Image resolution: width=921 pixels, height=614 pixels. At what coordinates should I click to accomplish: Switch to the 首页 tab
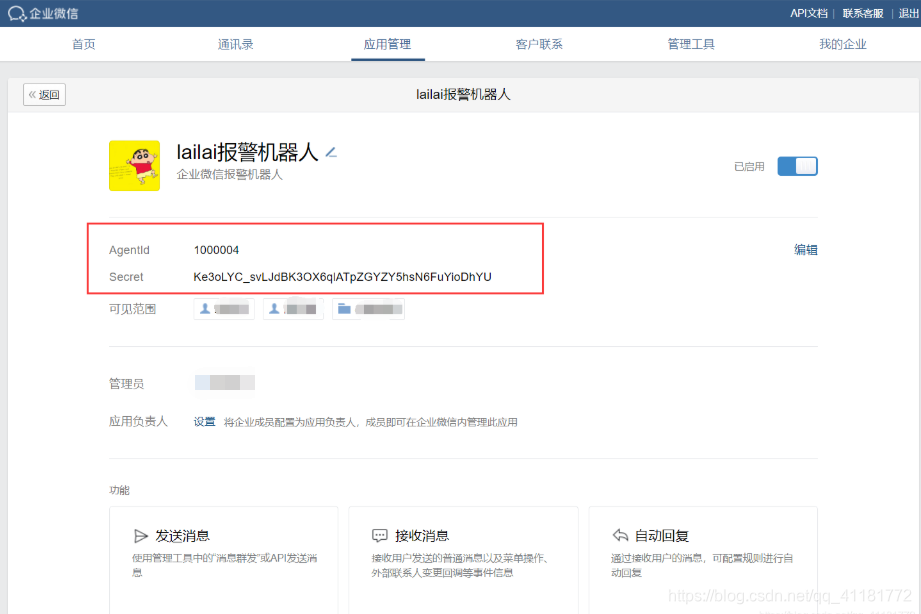click(83, 44)
